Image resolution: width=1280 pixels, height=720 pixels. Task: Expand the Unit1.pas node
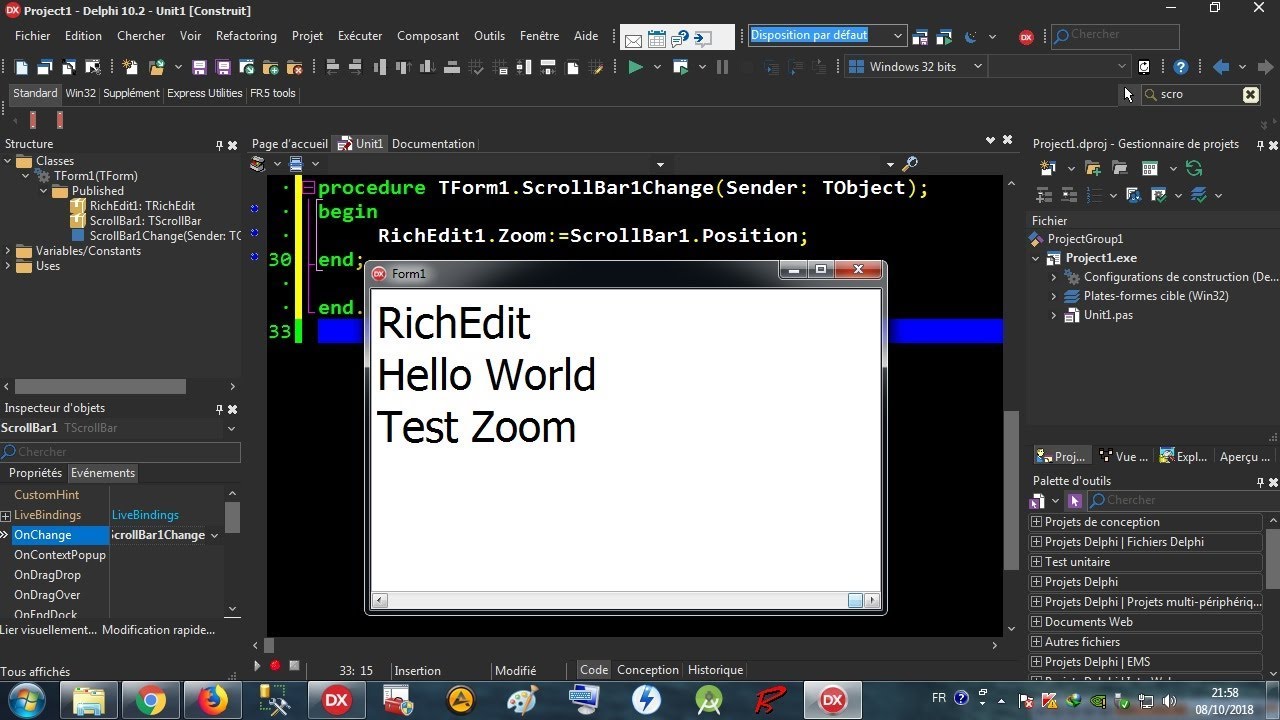pos(1054,315)
